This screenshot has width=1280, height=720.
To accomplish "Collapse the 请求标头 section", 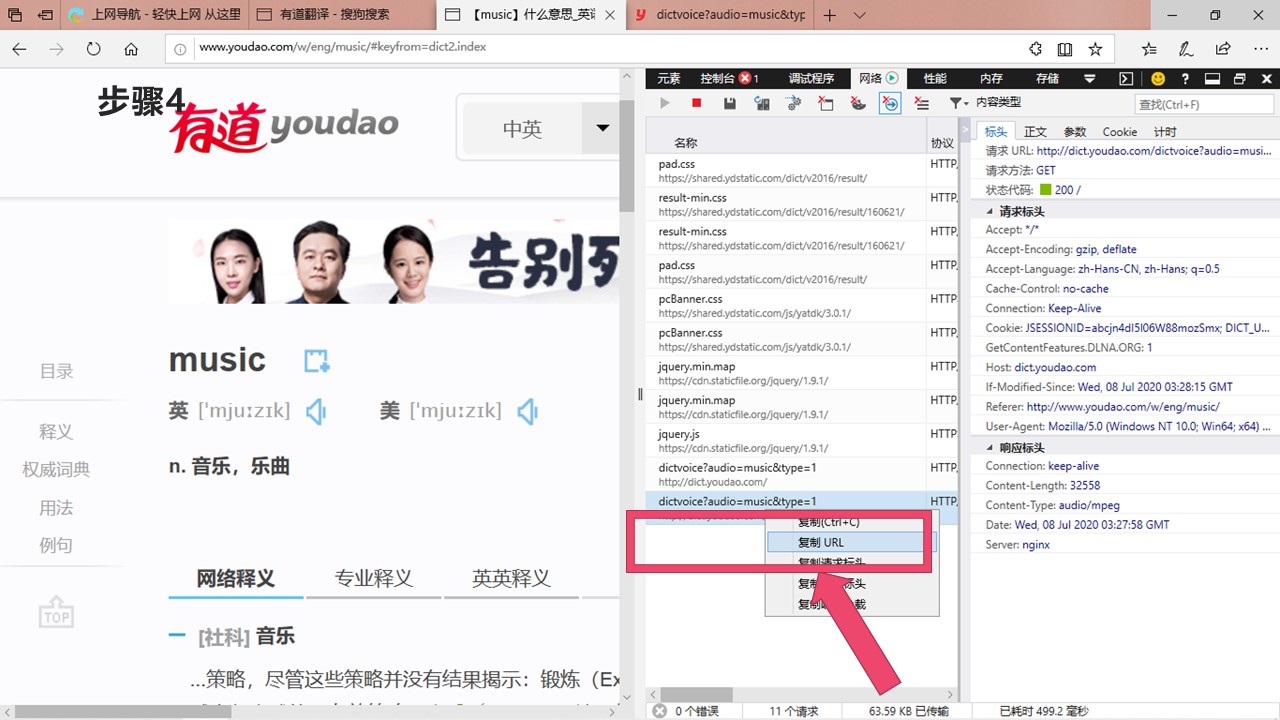I will pyautogui.click(x=990, y=211).
